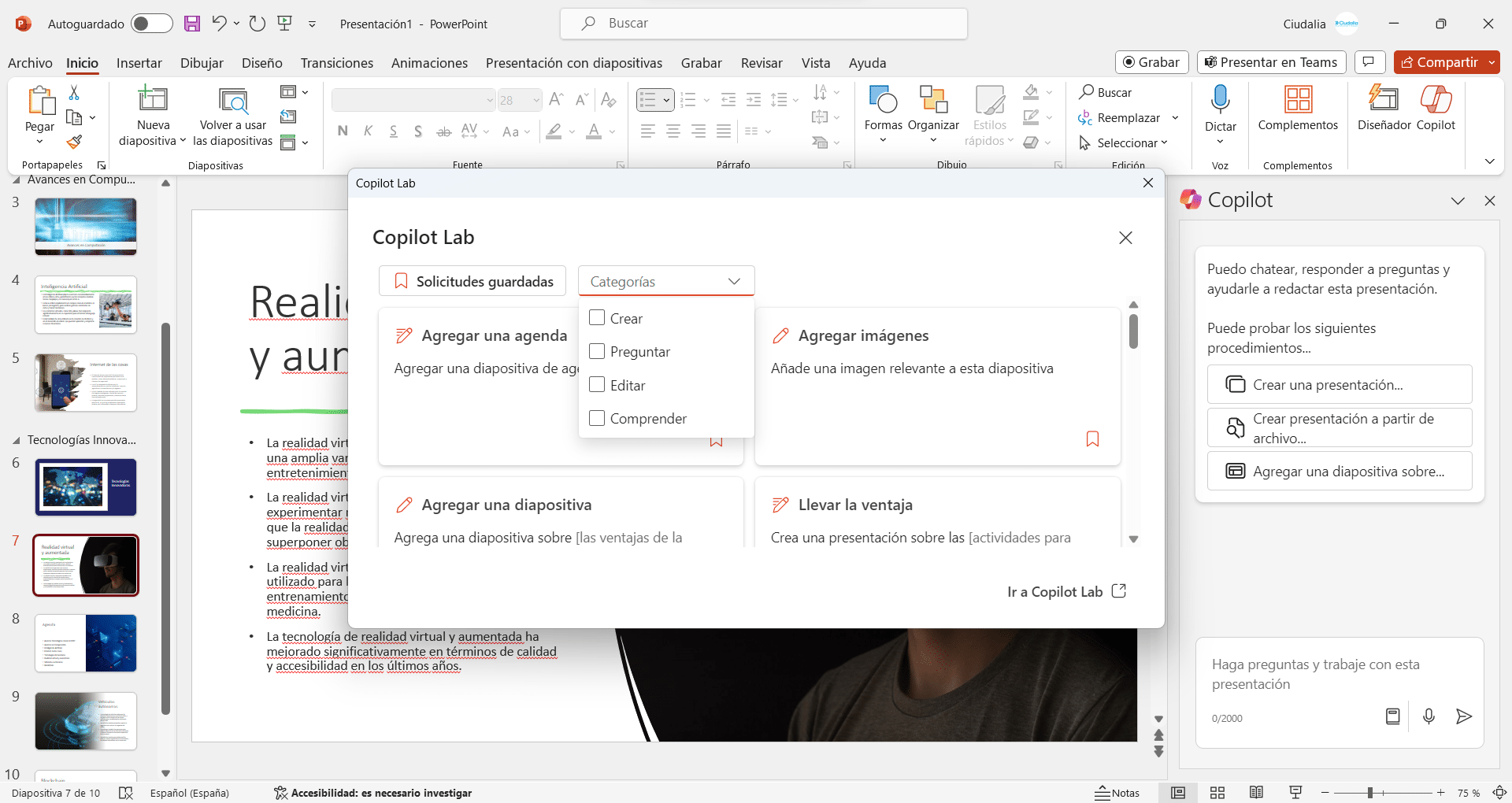Collapse the Tecnologías Innova... section

17,440
